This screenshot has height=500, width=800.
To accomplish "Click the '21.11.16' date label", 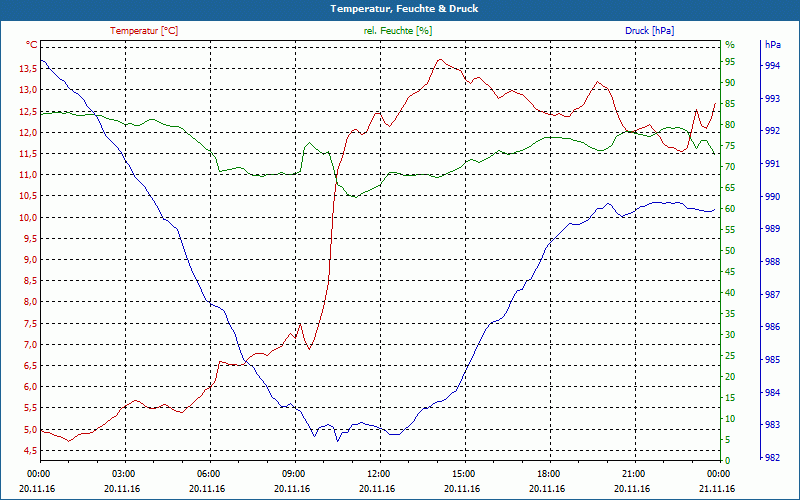I will [717, 489].
